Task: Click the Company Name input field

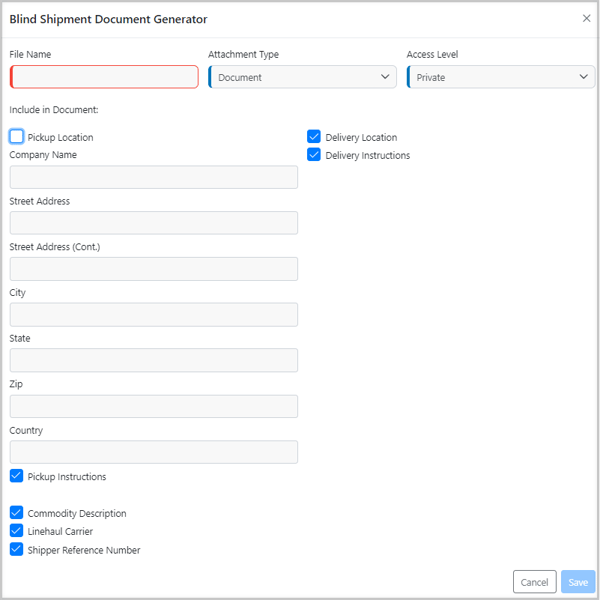Action: [154, 177]
